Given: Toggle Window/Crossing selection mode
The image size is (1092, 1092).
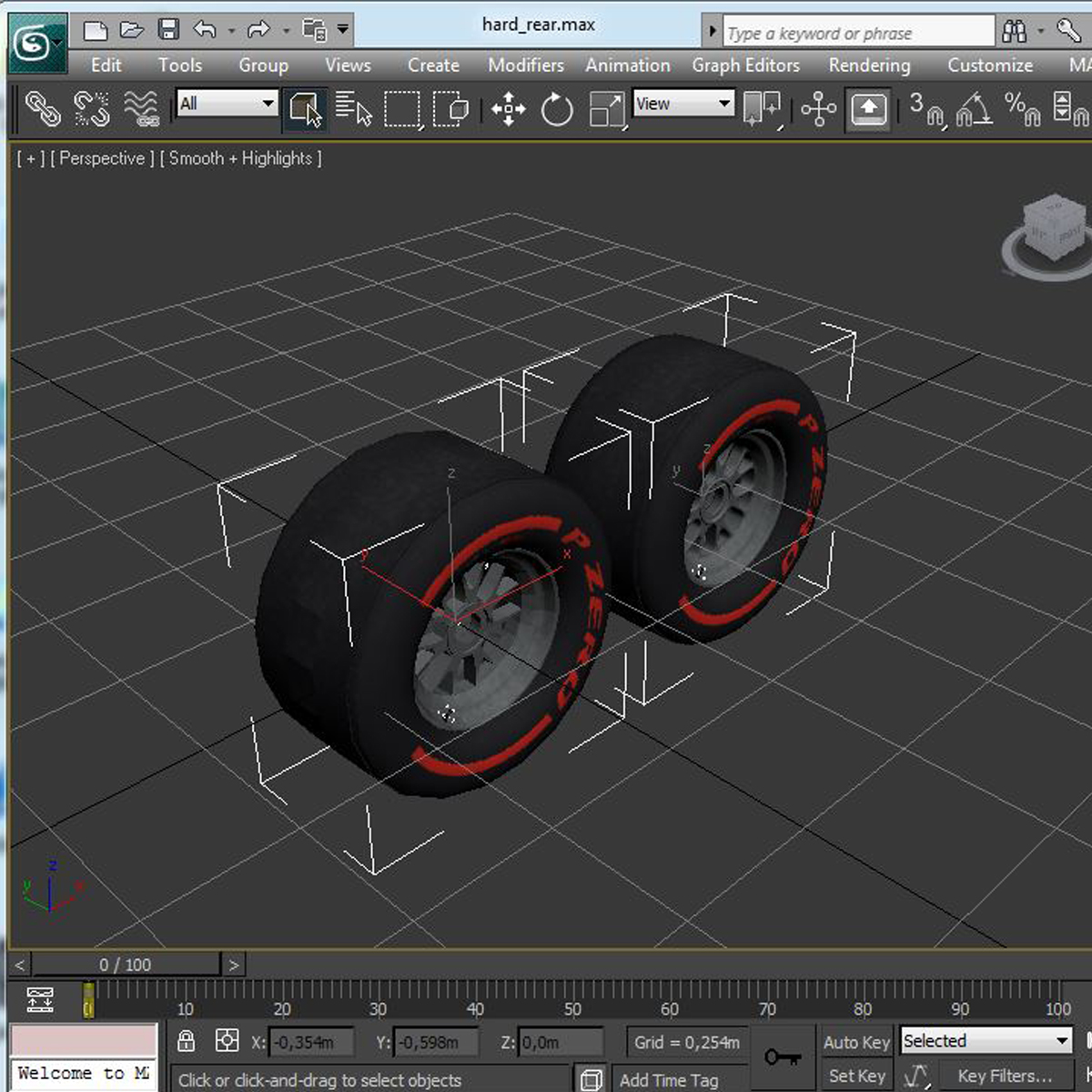Looking at the screenshot, I should pyautogui.click(x=450, y=109).
